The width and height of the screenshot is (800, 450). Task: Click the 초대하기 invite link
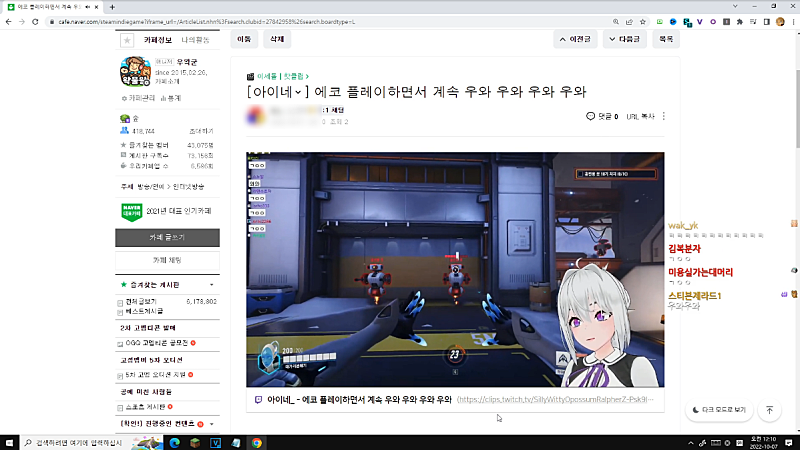tap(202, 131)
